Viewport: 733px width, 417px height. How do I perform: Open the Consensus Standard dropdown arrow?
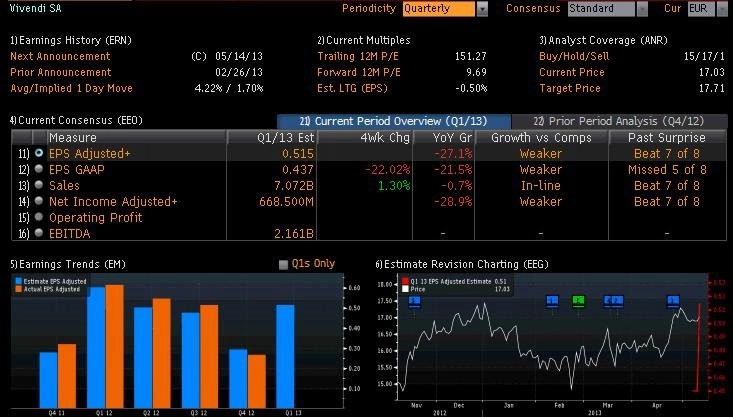[642, 9]
